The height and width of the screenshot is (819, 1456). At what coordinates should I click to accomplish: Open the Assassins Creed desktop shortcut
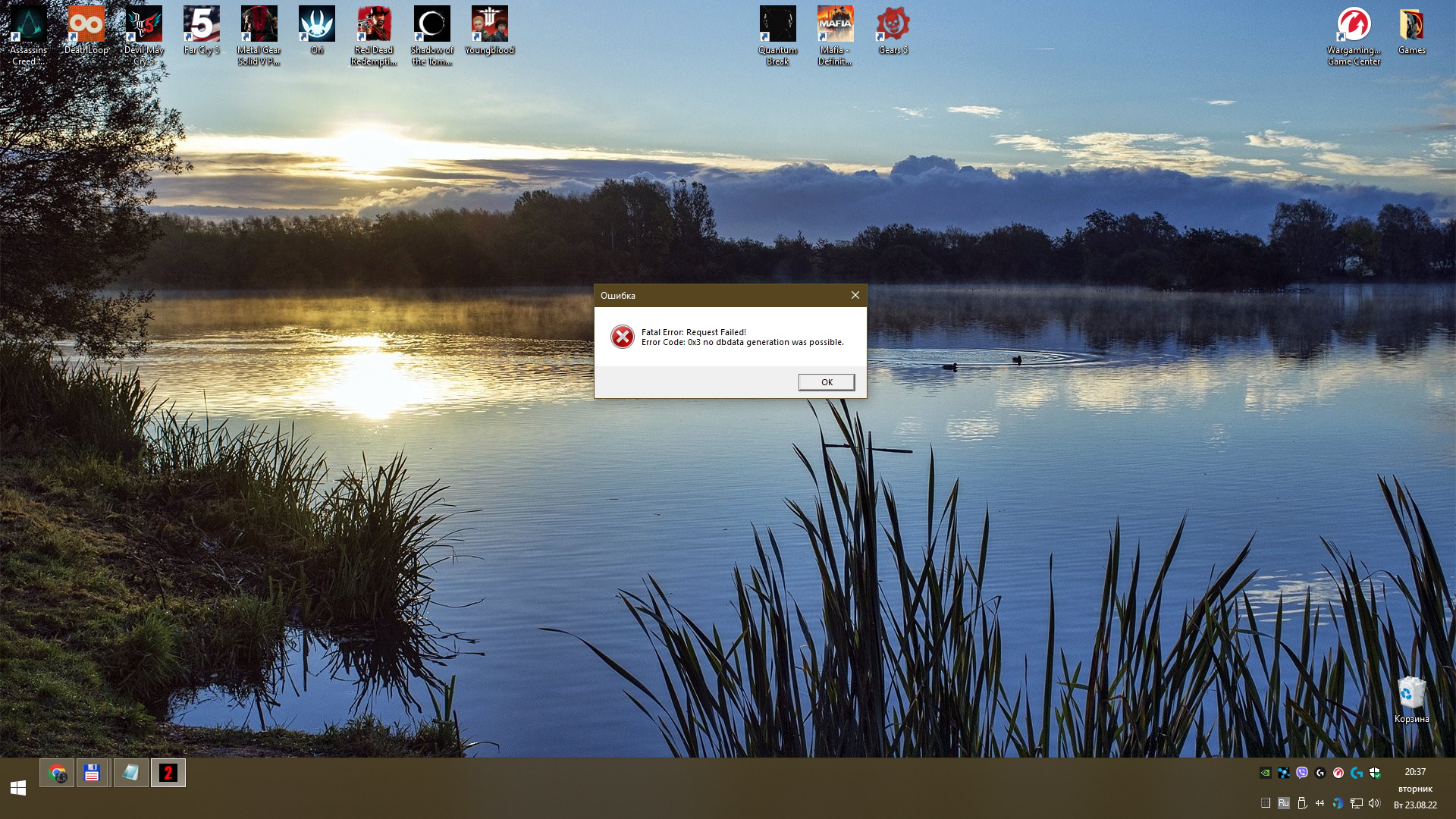tap(28, 36)
